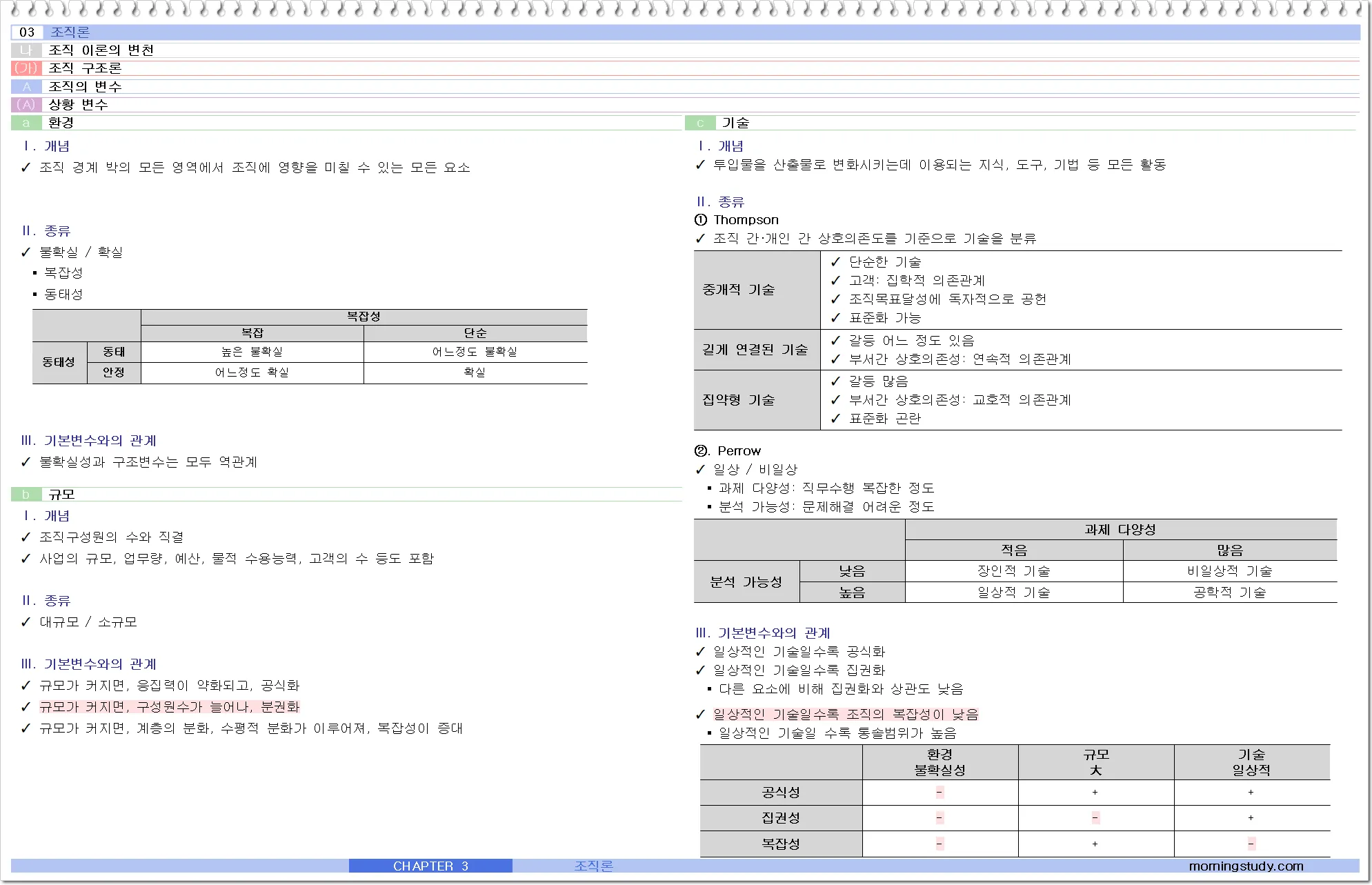Click the column header '단순' in the table

[x=475, y=333]
